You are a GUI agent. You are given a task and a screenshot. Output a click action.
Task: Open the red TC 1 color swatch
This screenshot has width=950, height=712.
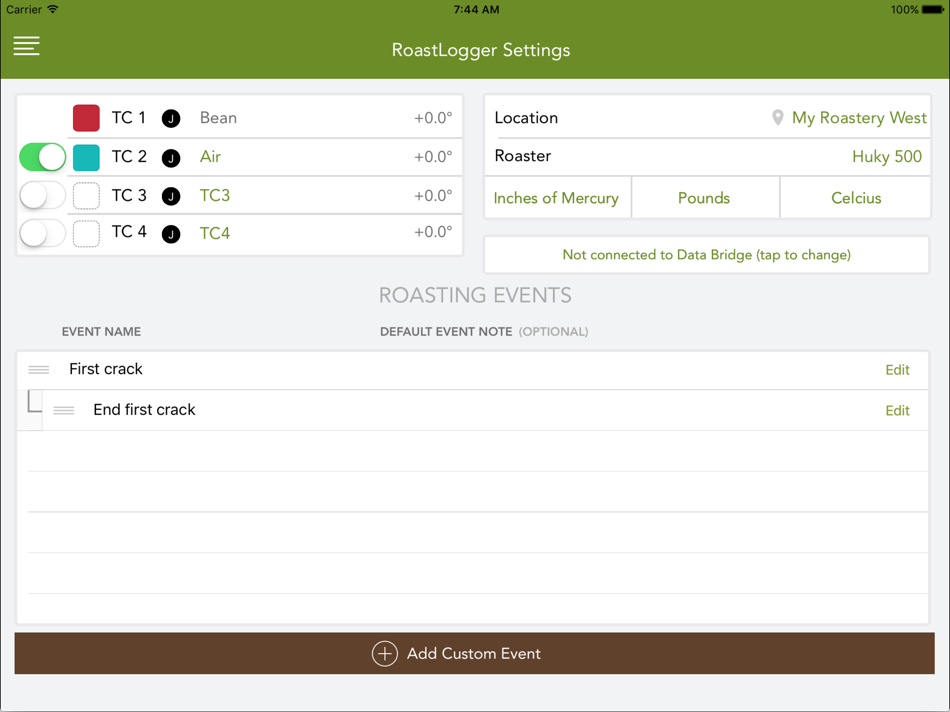[86, 118]
